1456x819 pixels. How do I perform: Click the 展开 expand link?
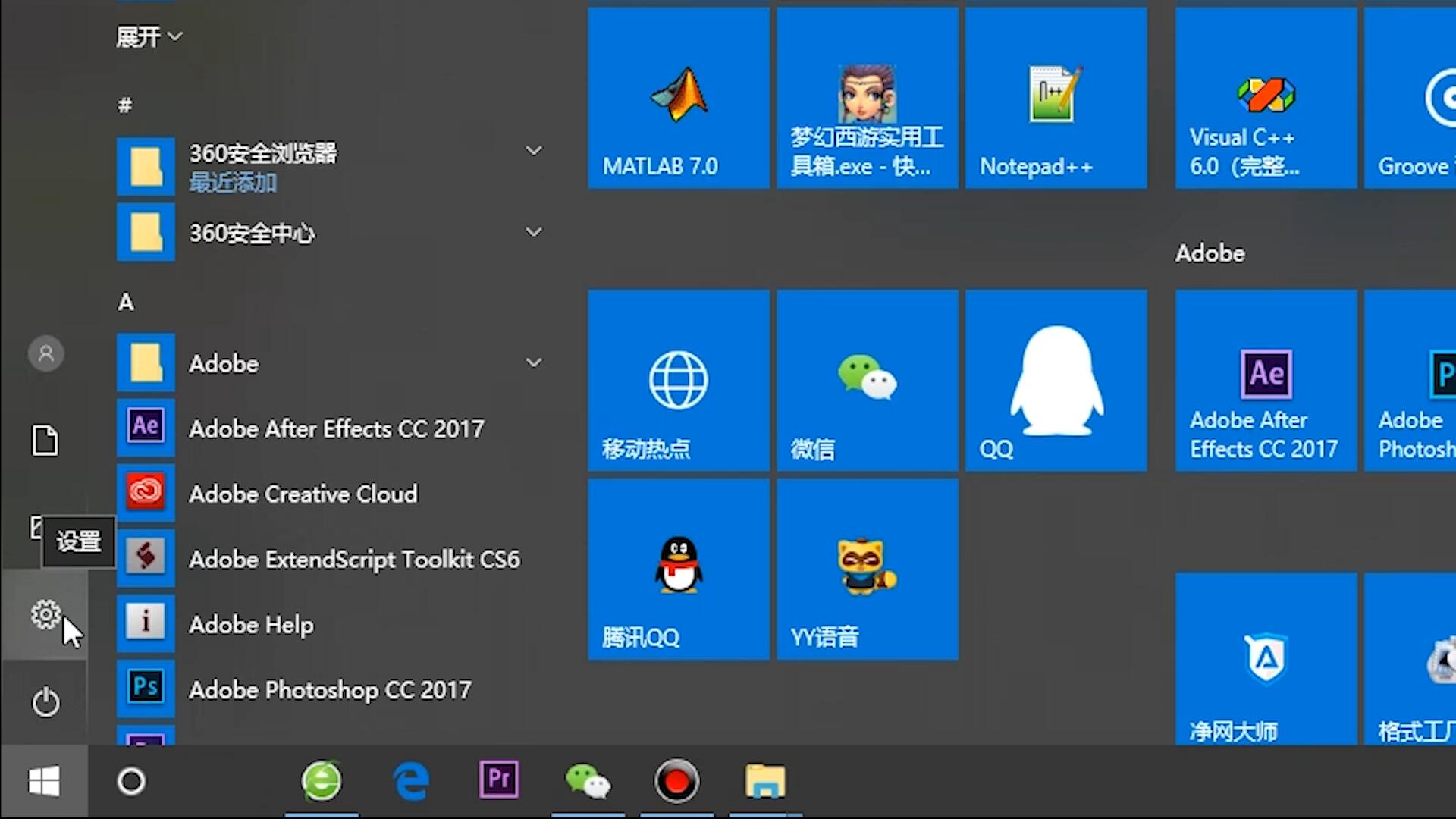point(149,36)
